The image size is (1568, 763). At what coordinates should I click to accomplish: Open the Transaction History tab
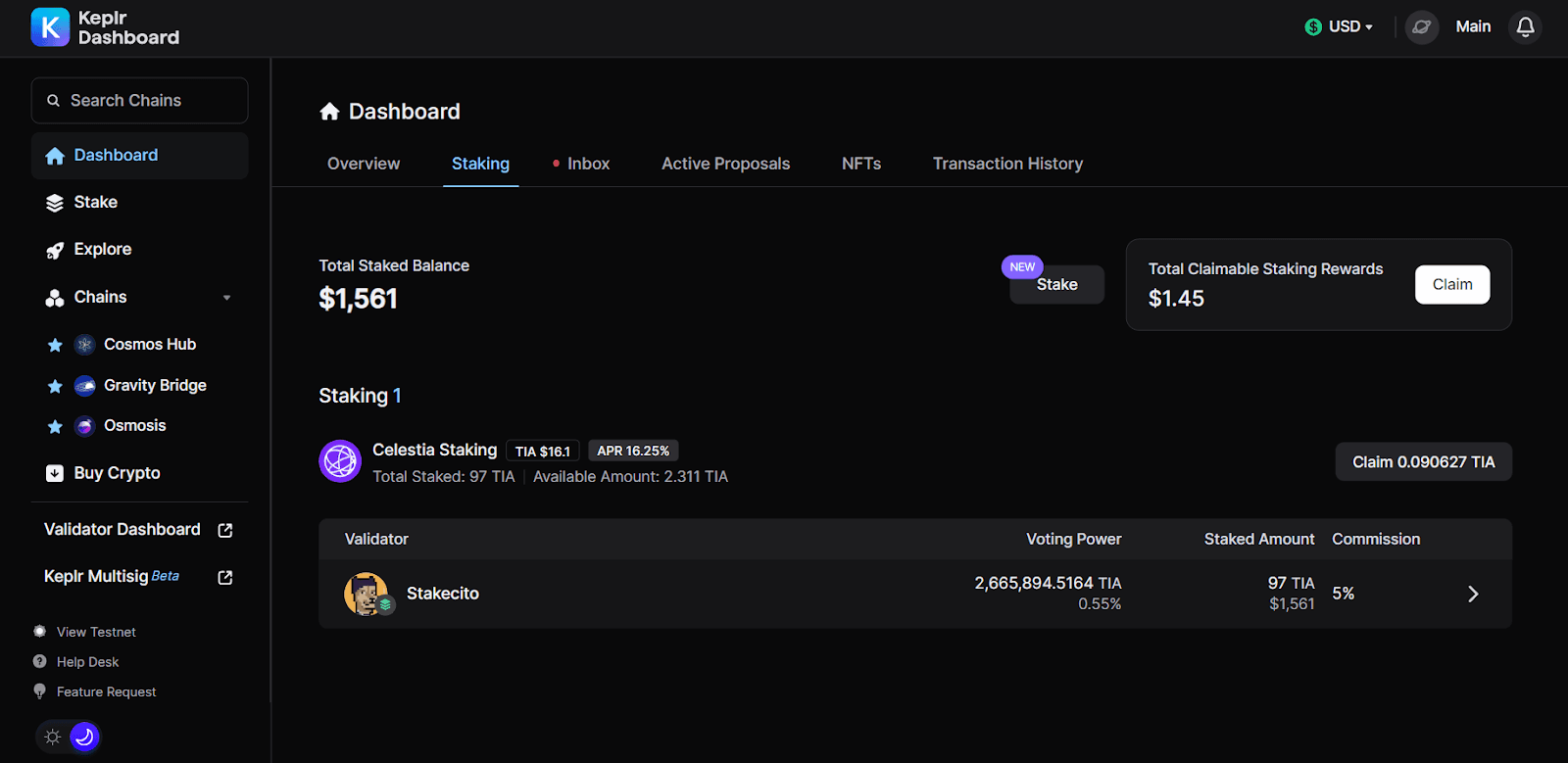coord(1007,164)
